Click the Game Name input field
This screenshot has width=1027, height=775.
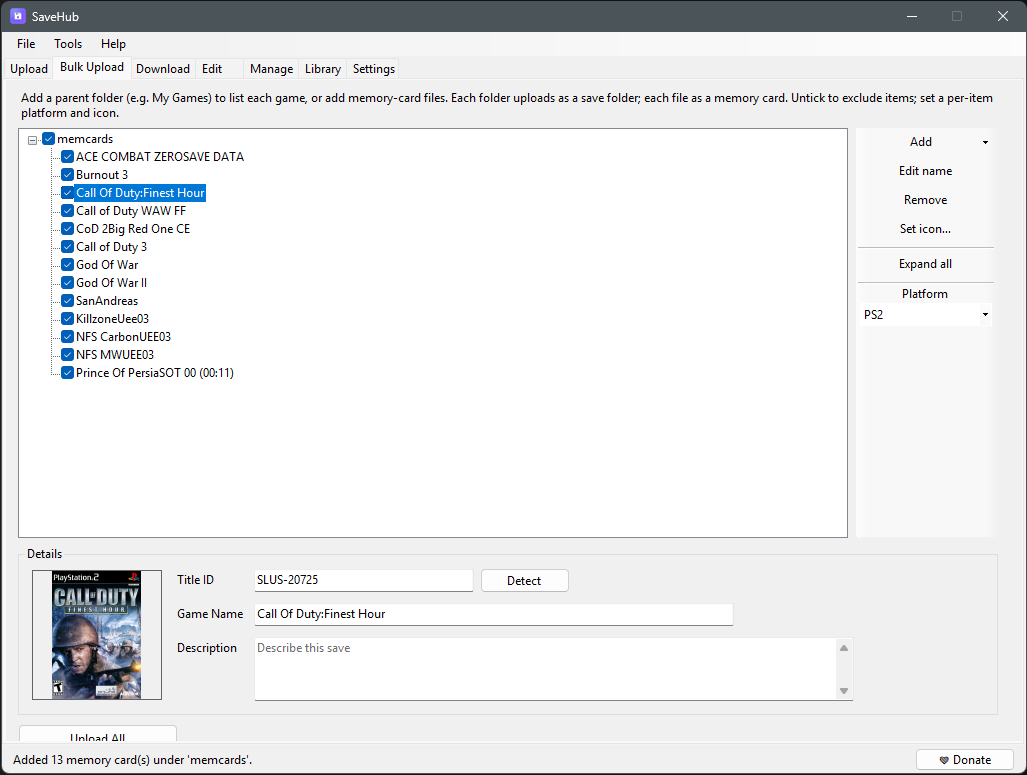[x=494, y=614]
